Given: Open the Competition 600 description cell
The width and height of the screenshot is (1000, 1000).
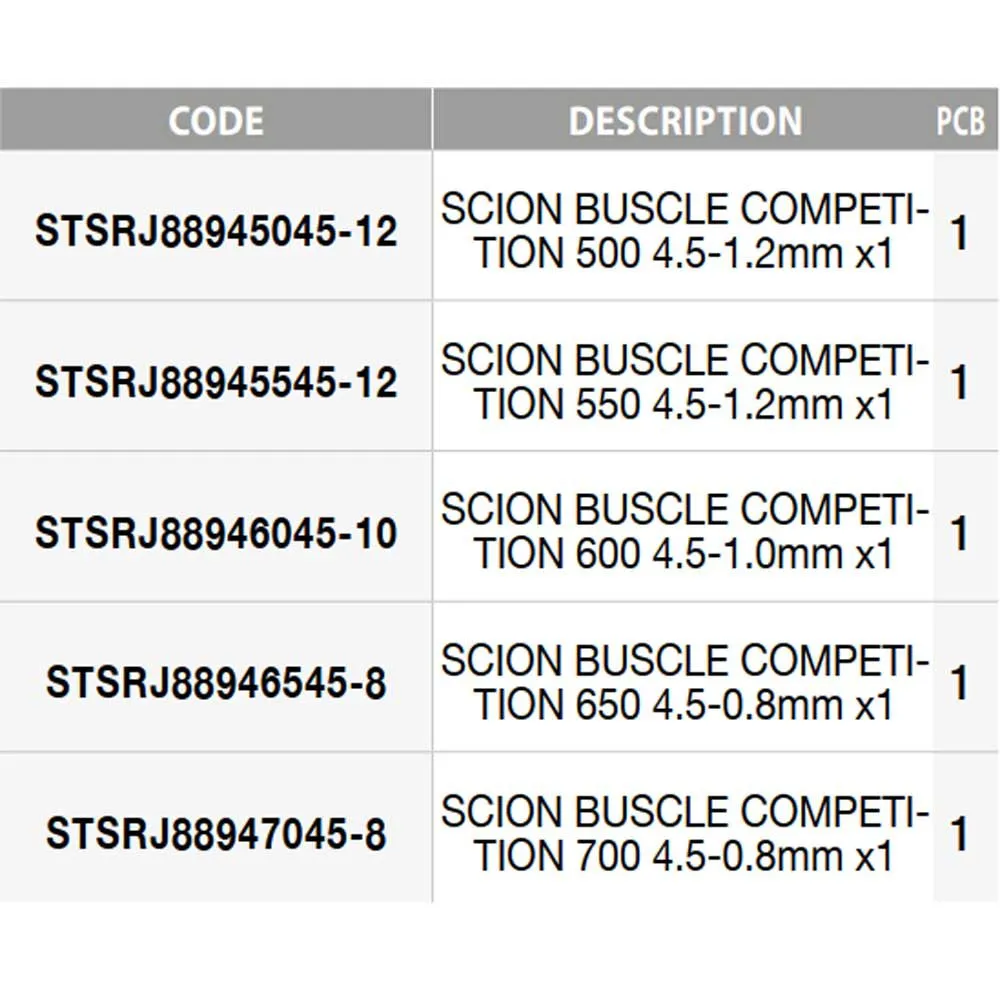Looking at the screenshot, I should click(685, 533).
